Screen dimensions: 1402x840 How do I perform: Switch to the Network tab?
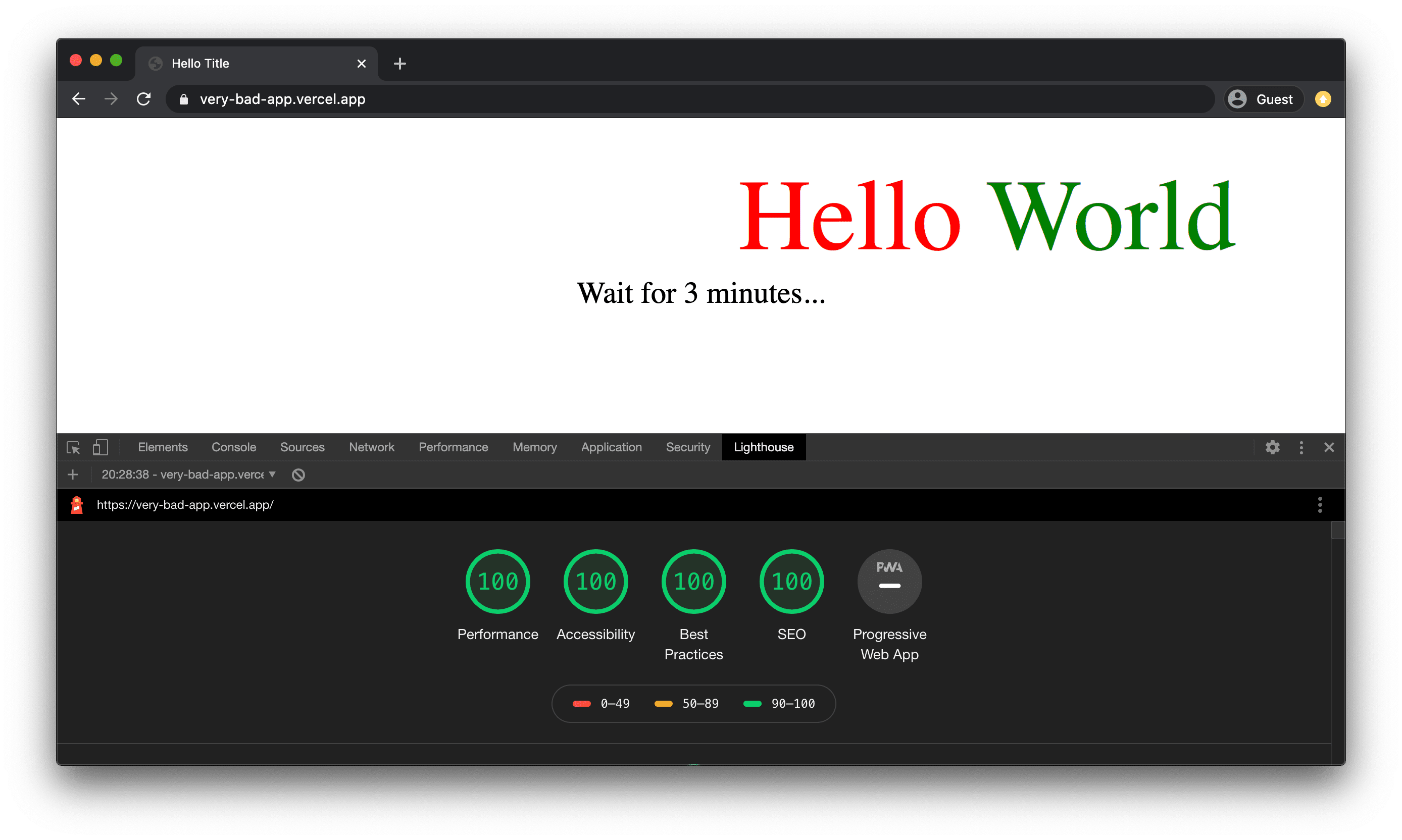[371, 447]
